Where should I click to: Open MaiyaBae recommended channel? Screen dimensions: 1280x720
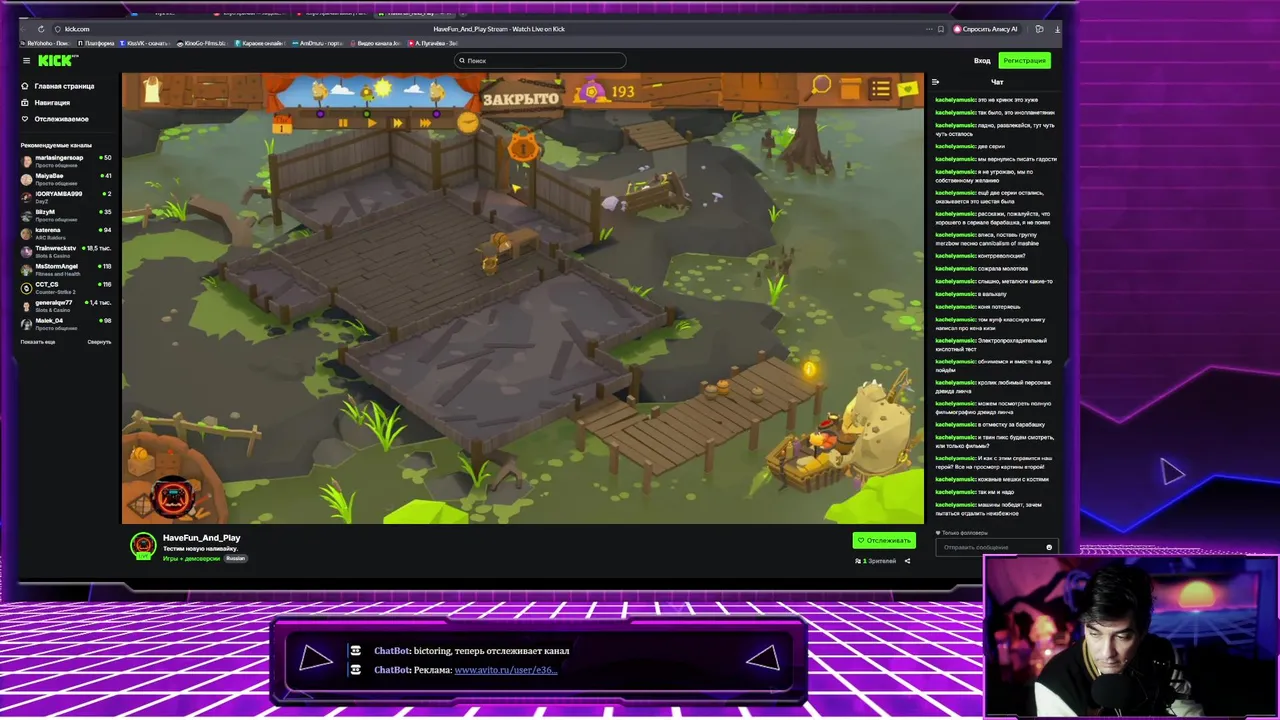click(66, 178)
